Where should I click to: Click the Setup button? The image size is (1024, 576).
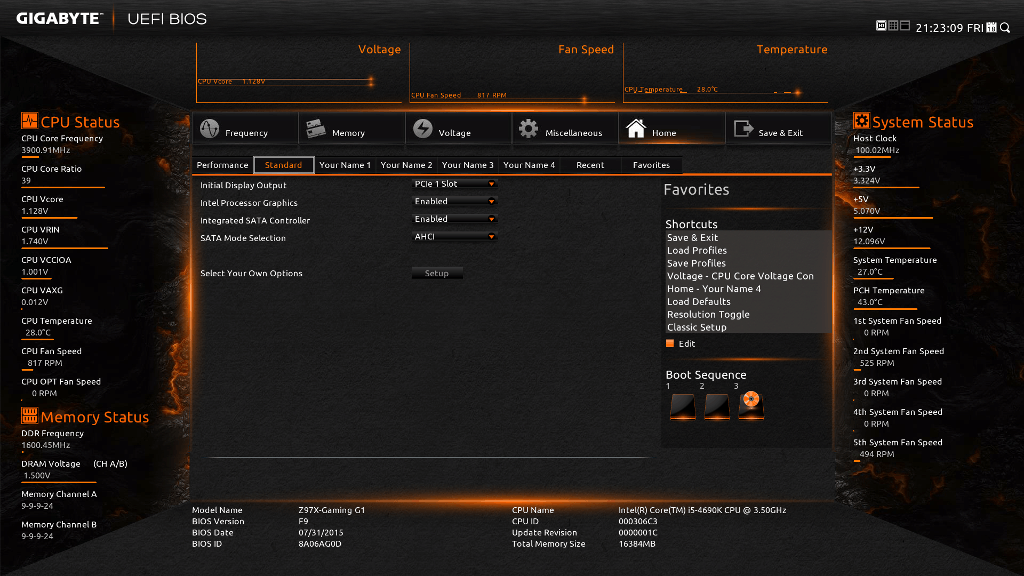[437, 273]
